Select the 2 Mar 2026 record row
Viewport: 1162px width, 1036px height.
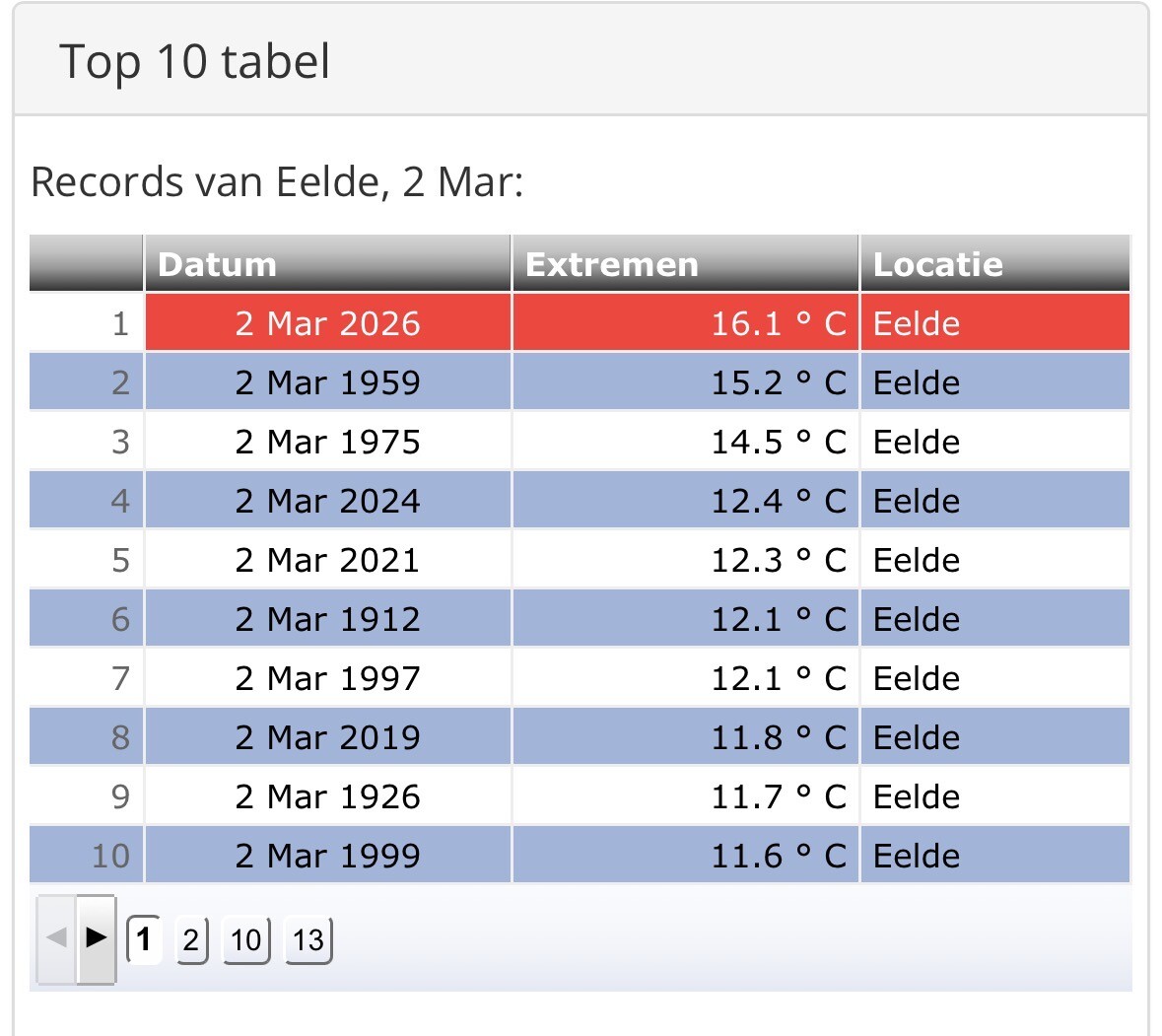pos(327,323)
